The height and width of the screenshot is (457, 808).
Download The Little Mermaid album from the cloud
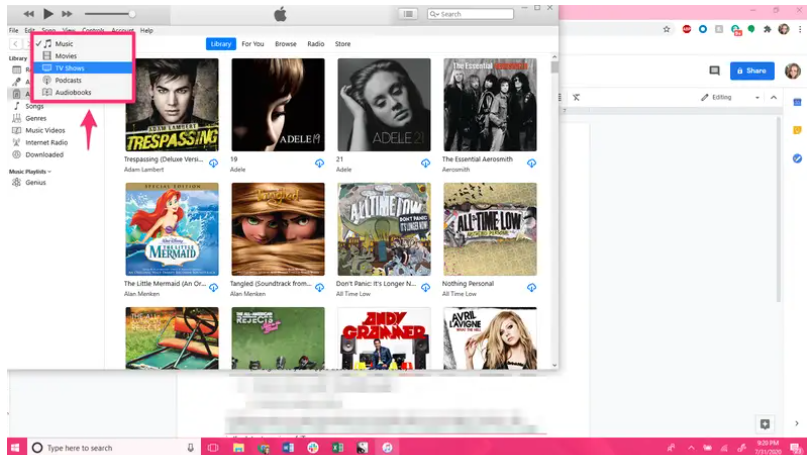point(213,287)
